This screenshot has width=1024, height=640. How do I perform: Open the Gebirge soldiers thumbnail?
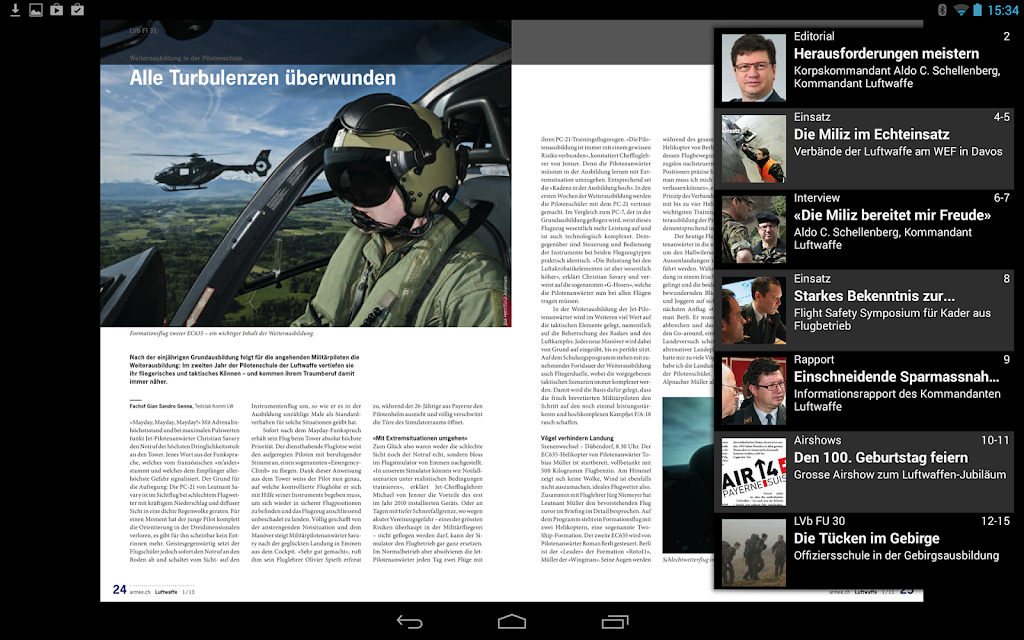tap(754, 553)
